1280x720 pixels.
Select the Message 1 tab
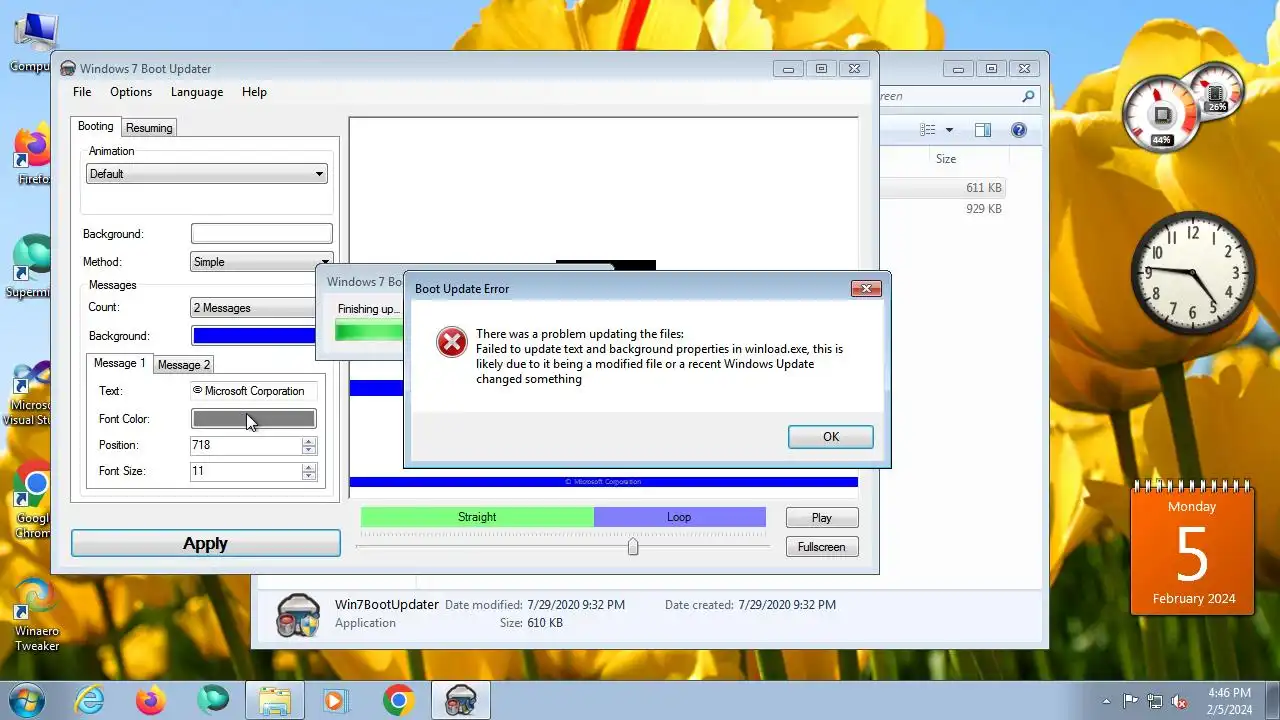point(120,363)
